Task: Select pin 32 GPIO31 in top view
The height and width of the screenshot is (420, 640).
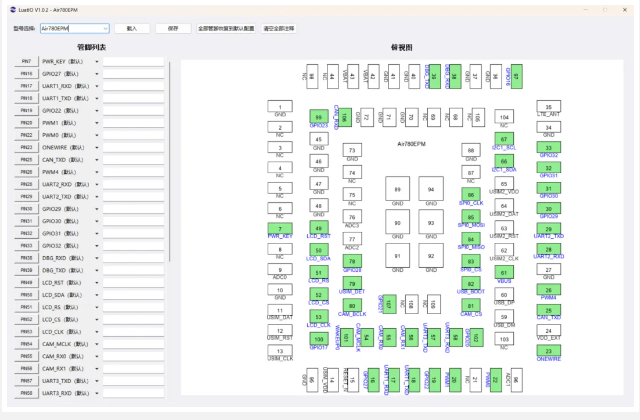Action: 549,168
